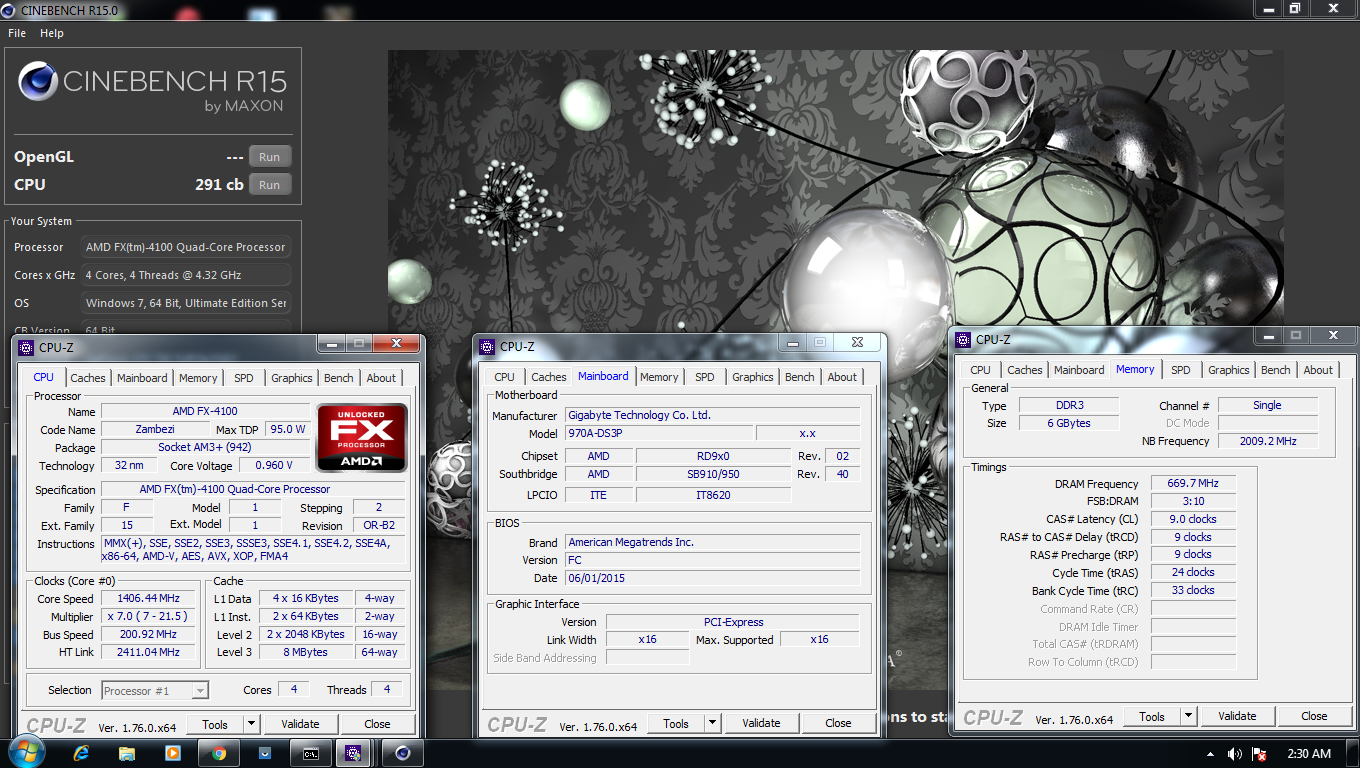Click the Cinebench title bar app icon

(10, 9)
